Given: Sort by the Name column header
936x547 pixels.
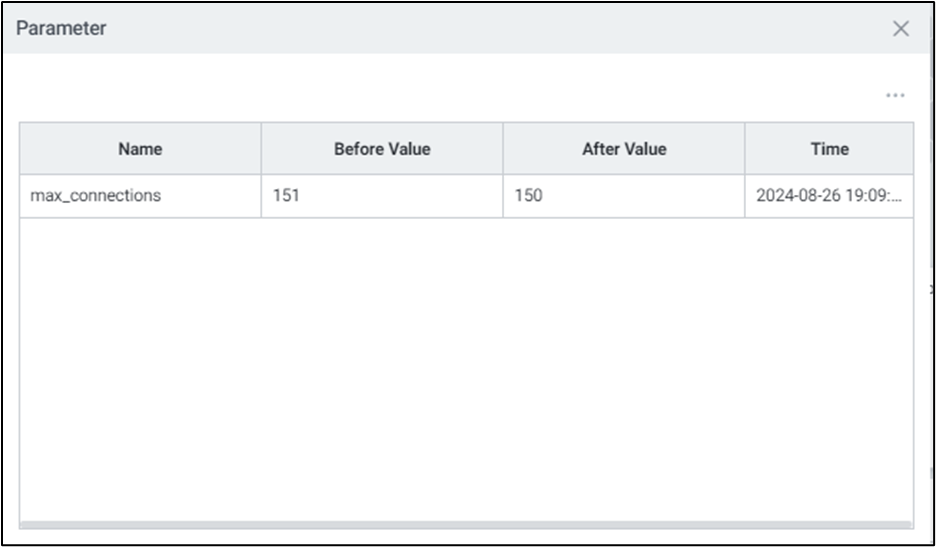Looking at the screenshot, I should pos(140,149).
